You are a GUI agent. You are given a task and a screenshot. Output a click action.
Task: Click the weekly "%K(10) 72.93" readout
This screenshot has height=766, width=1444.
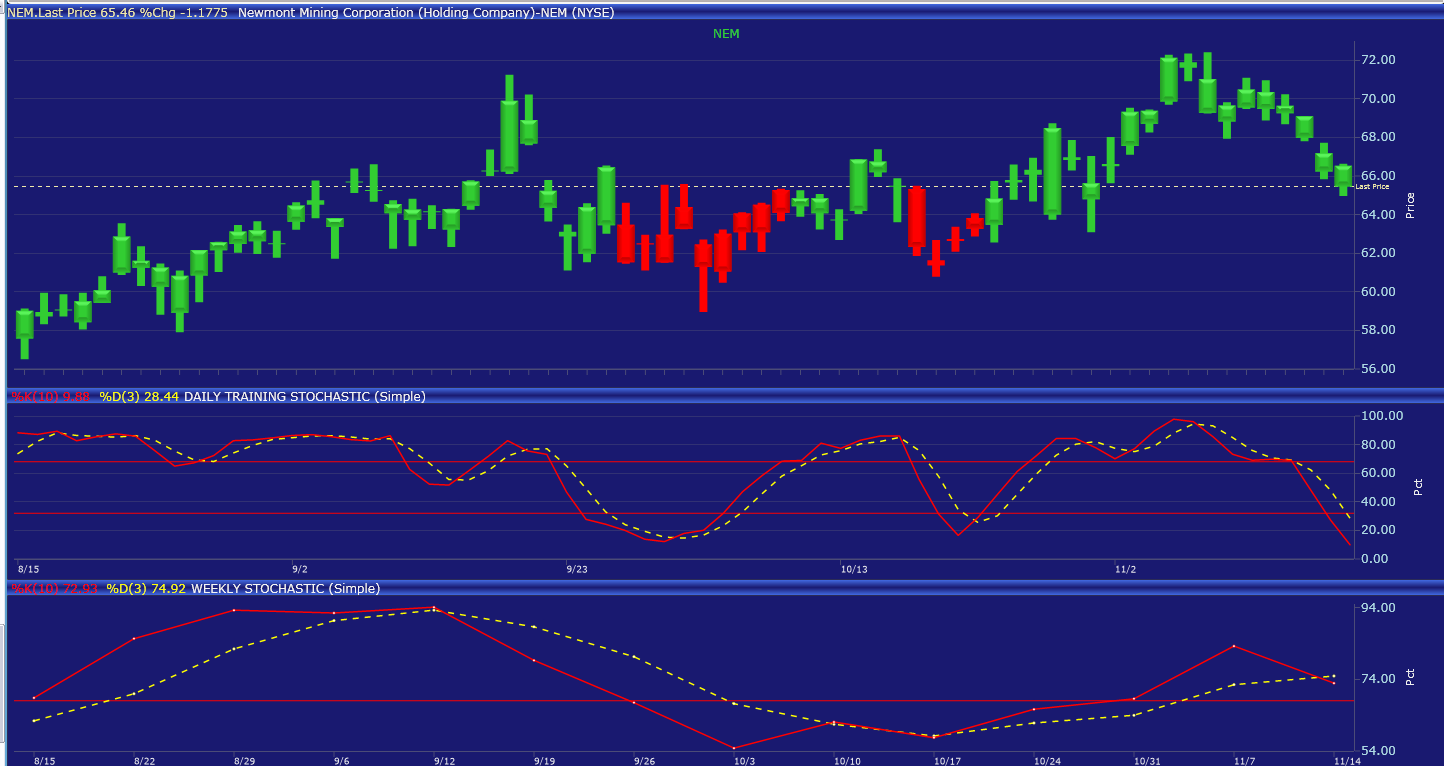click(x=52, y=589)
